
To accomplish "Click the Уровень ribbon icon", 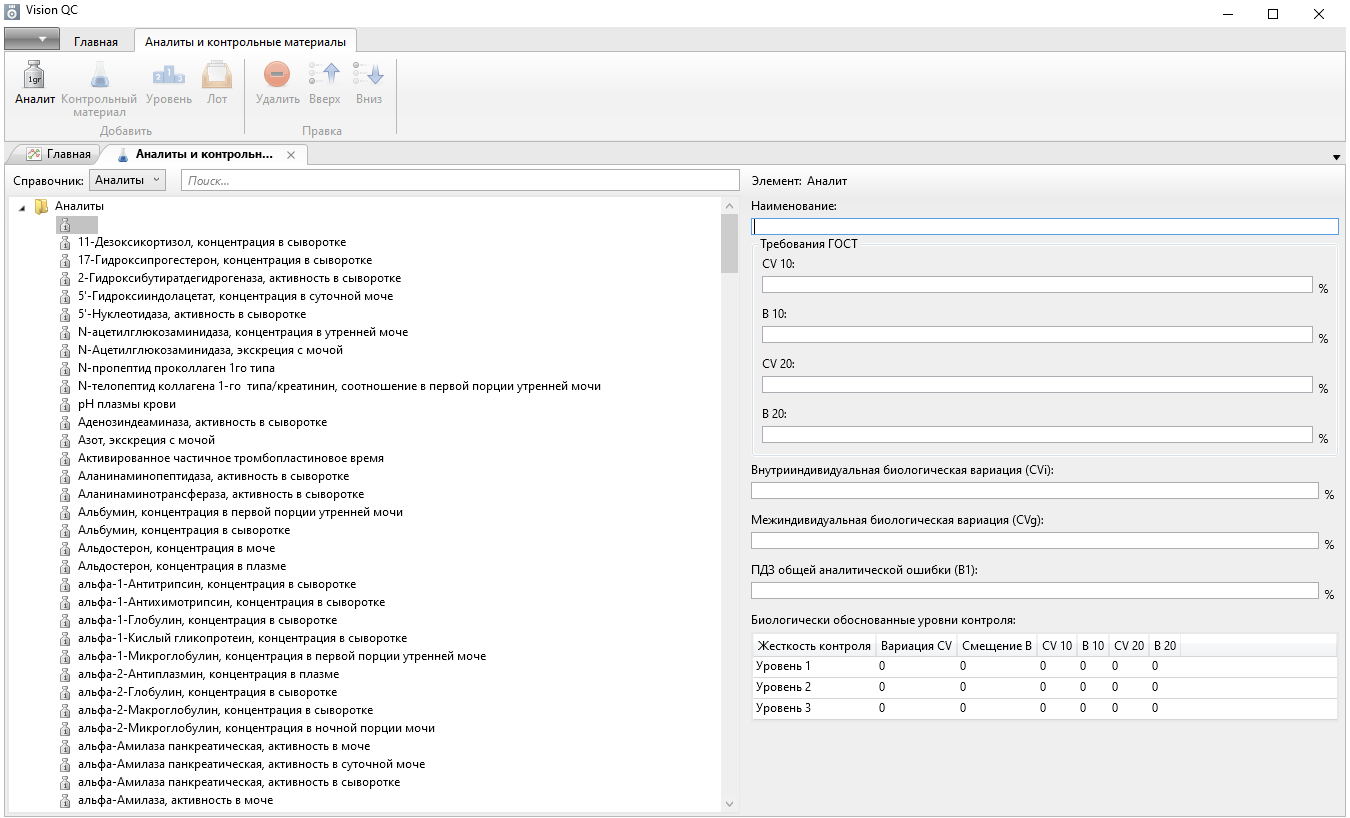I will [168, 75].
